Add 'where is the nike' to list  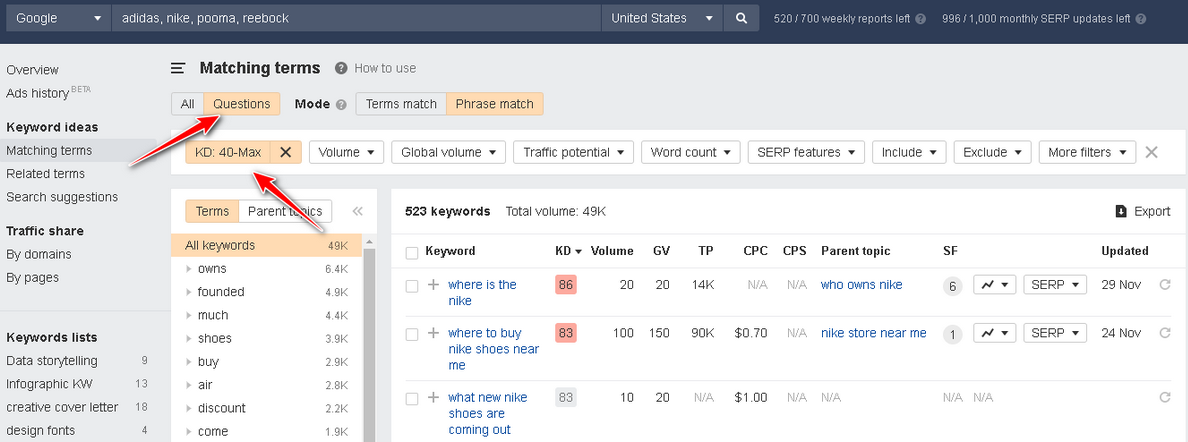point(433,285)
